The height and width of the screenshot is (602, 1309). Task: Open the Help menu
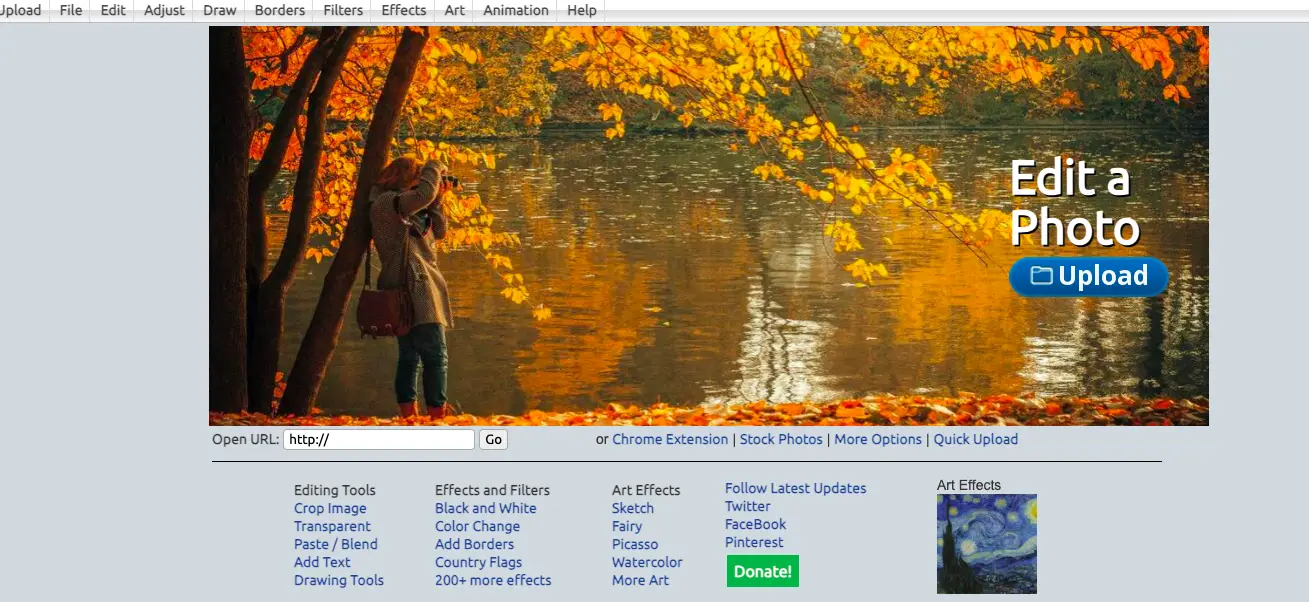pyautogui.click(x=582, y=11)
